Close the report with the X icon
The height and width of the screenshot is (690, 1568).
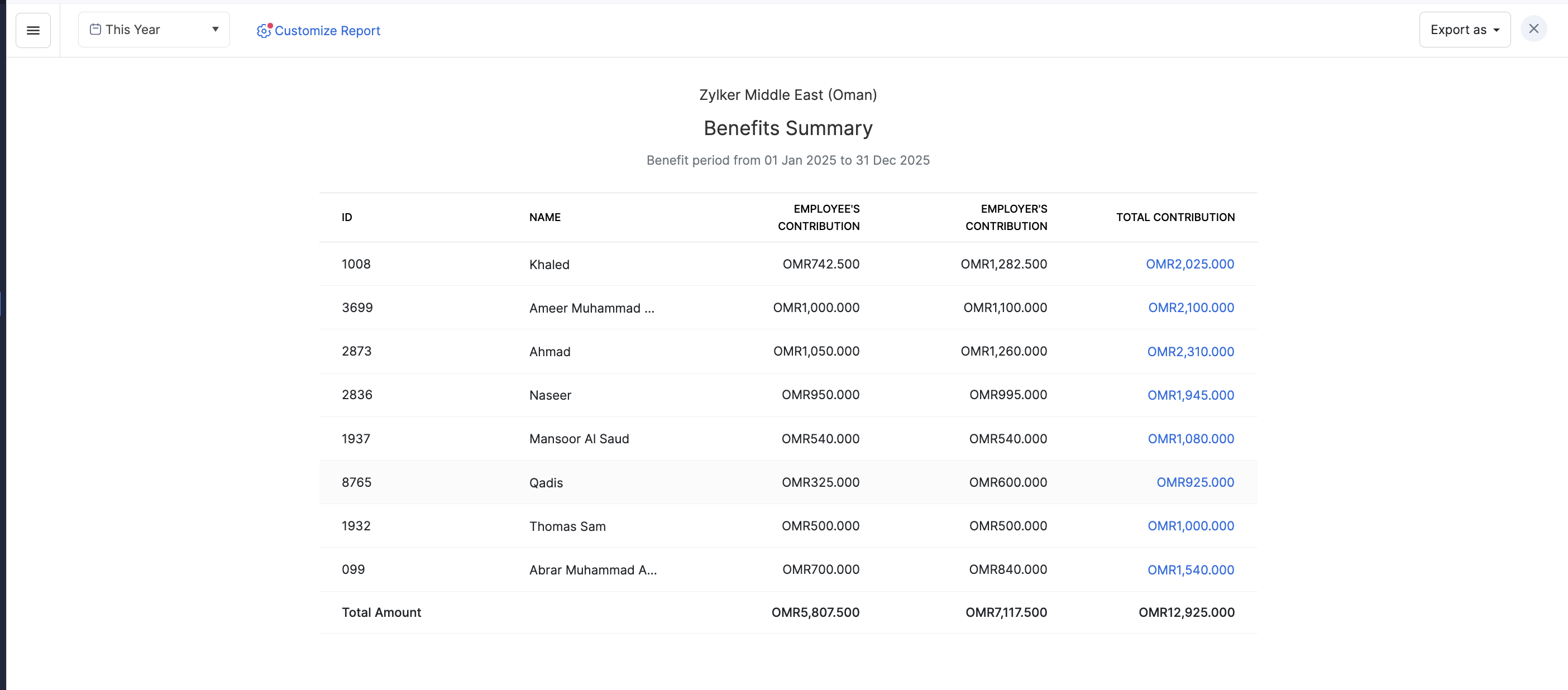1533,28
